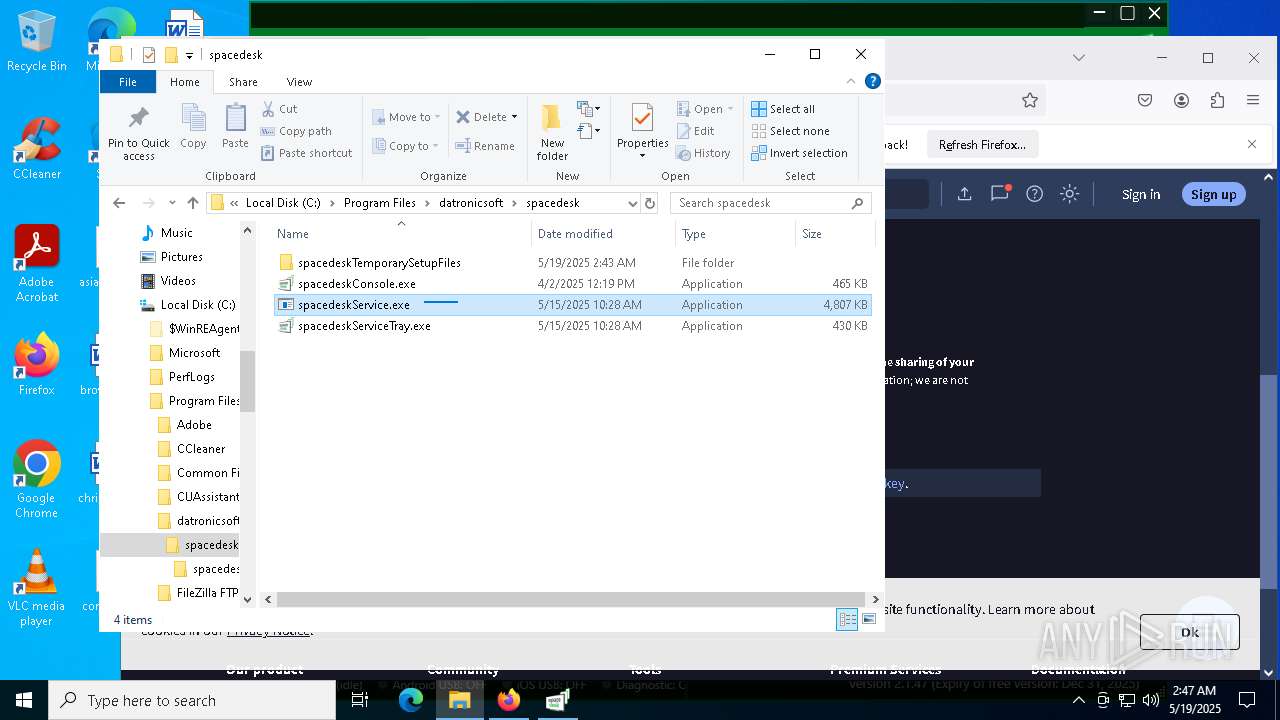Click Select none
The height and width of the screenshot is (720, 1280).
[790, 131]
